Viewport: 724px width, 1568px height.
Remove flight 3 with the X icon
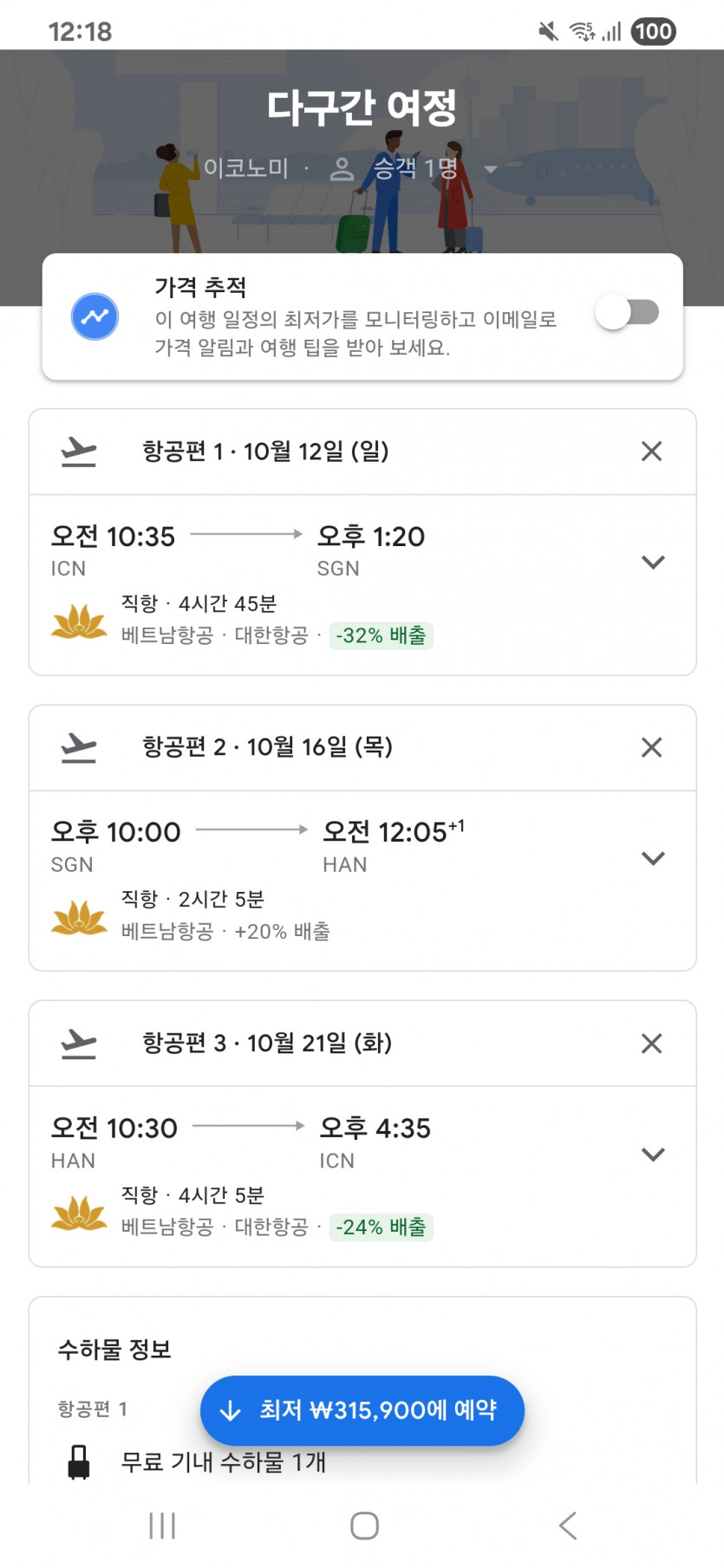pos(651,1043)
